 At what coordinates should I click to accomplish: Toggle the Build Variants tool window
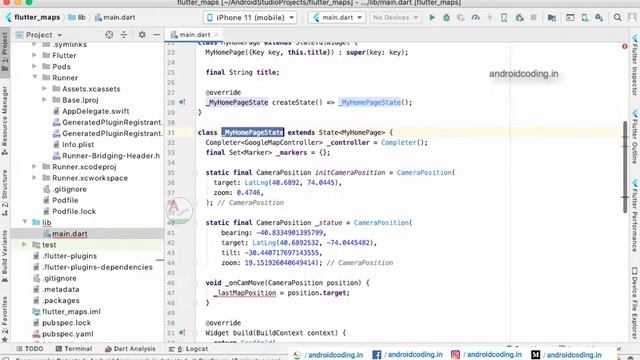click(5, 256)
